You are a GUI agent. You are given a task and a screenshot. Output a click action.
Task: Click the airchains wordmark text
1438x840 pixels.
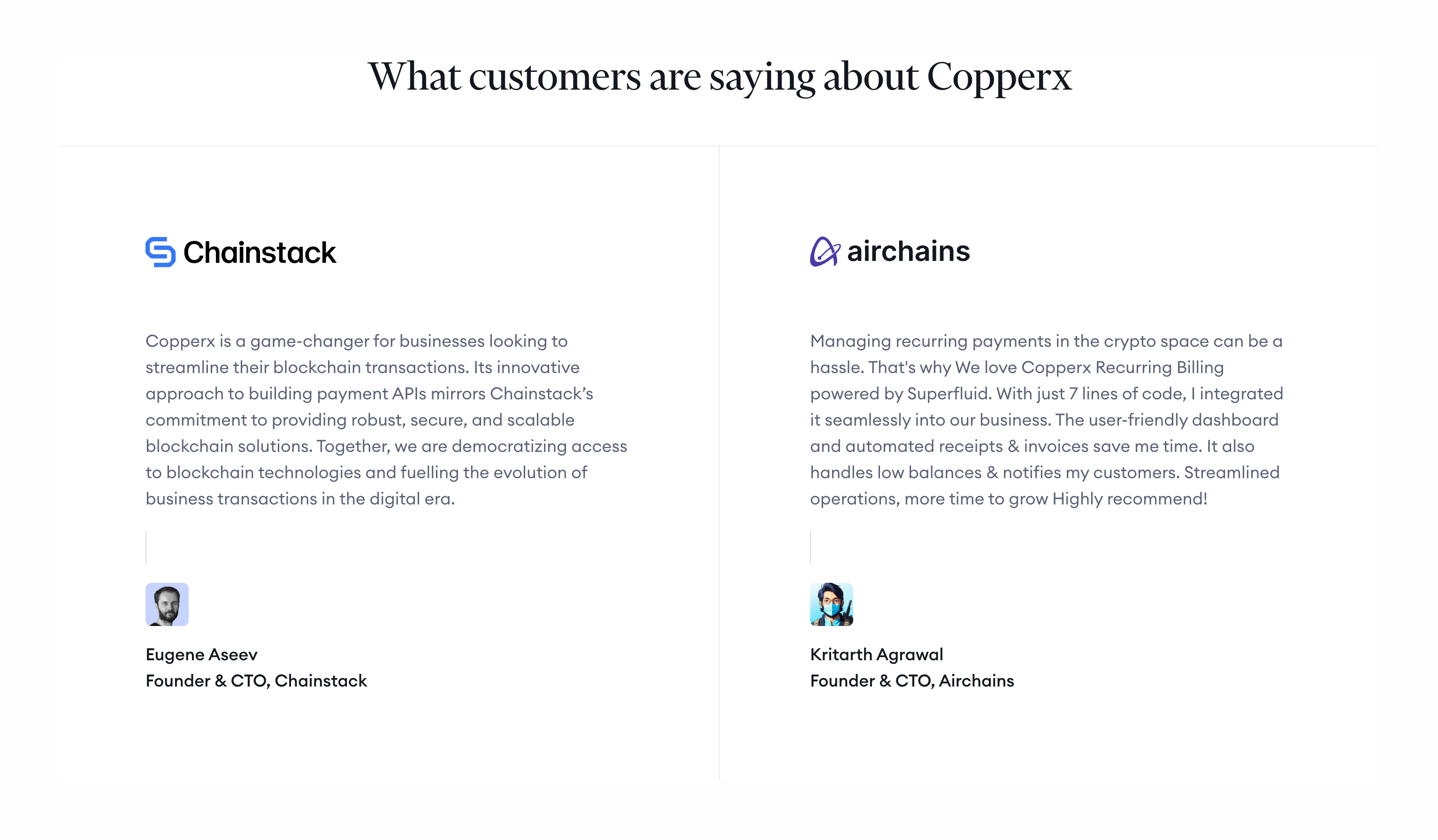click(908, 252)
